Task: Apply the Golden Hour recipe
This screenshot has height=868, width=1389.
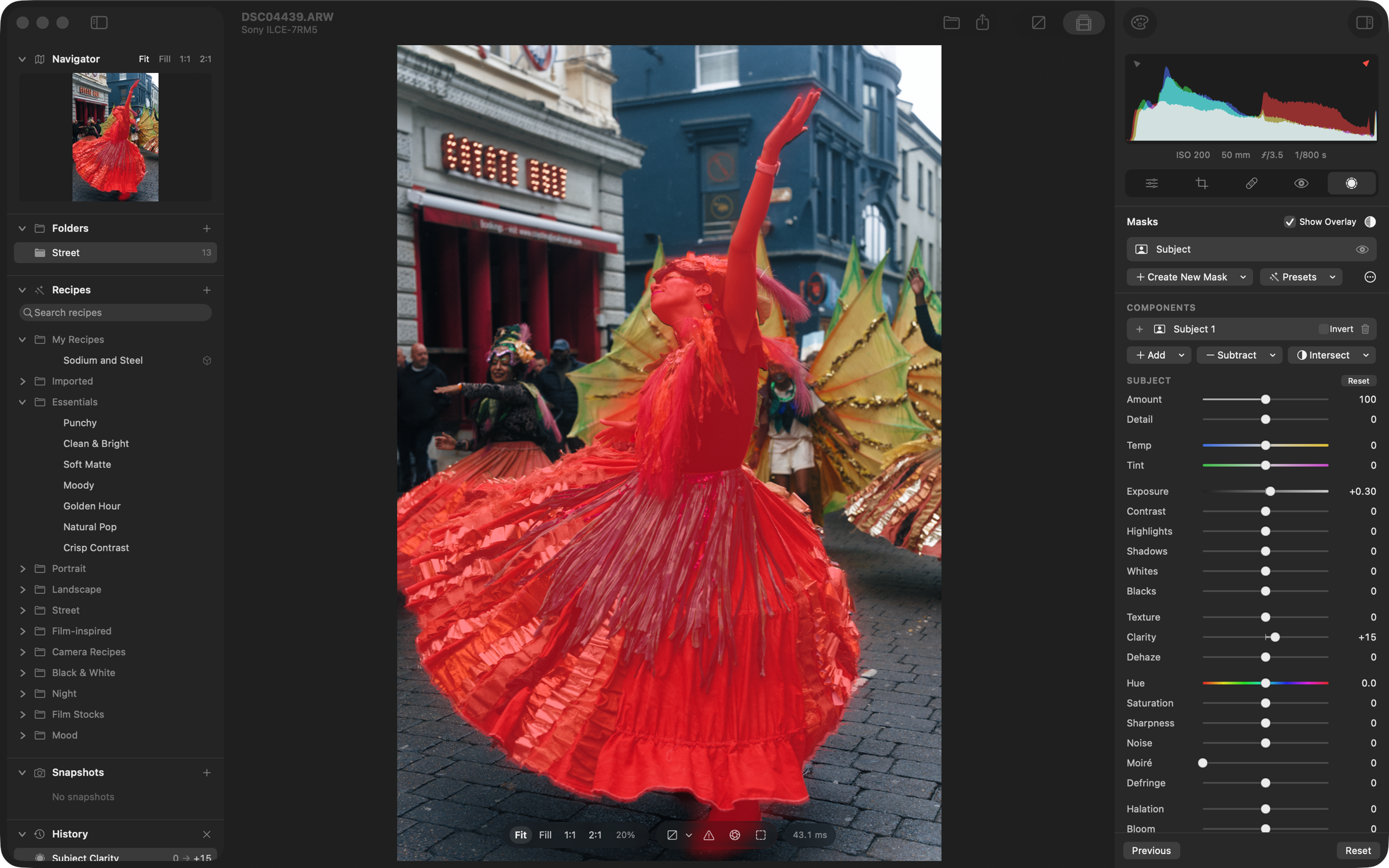Action: 92,506
